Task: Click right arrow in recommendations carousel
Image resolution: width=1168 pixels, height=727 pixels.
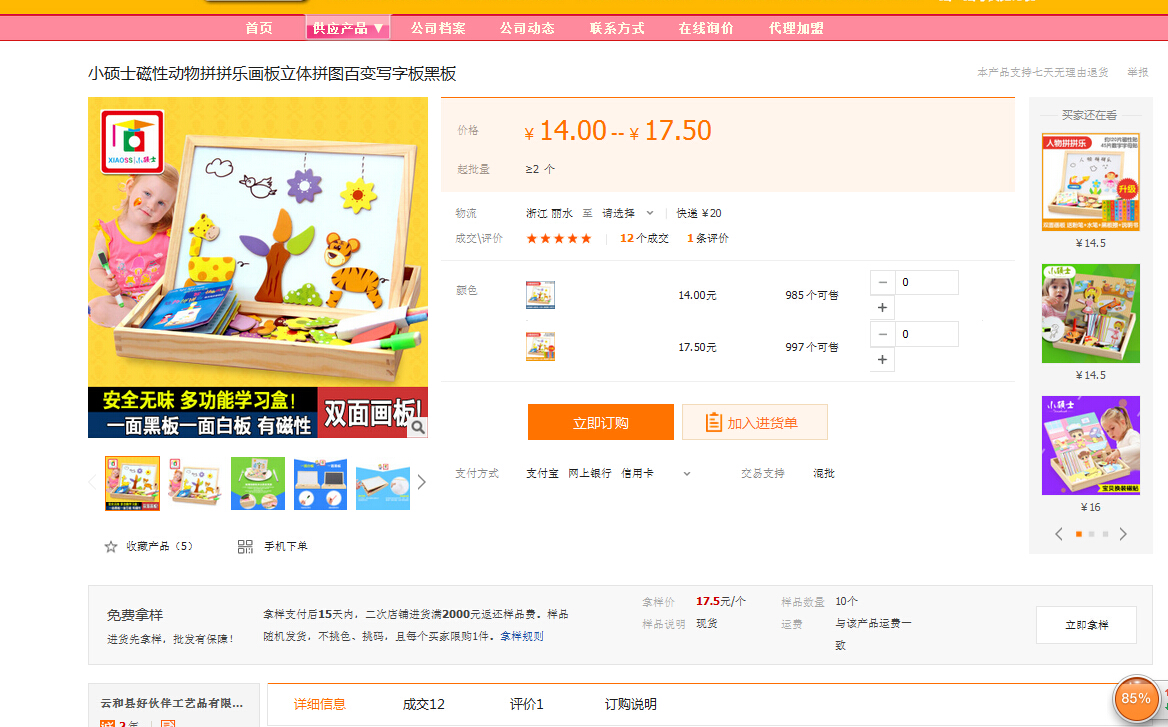Action: point(1123,534)
